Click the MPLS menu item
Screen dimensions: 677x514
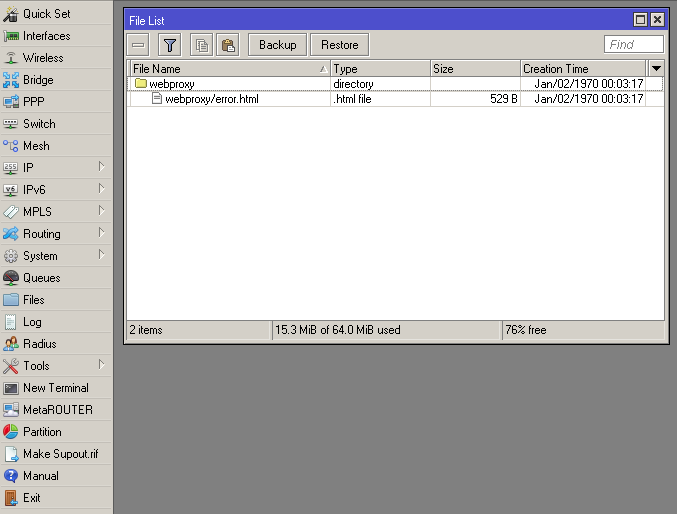point(56,212)
